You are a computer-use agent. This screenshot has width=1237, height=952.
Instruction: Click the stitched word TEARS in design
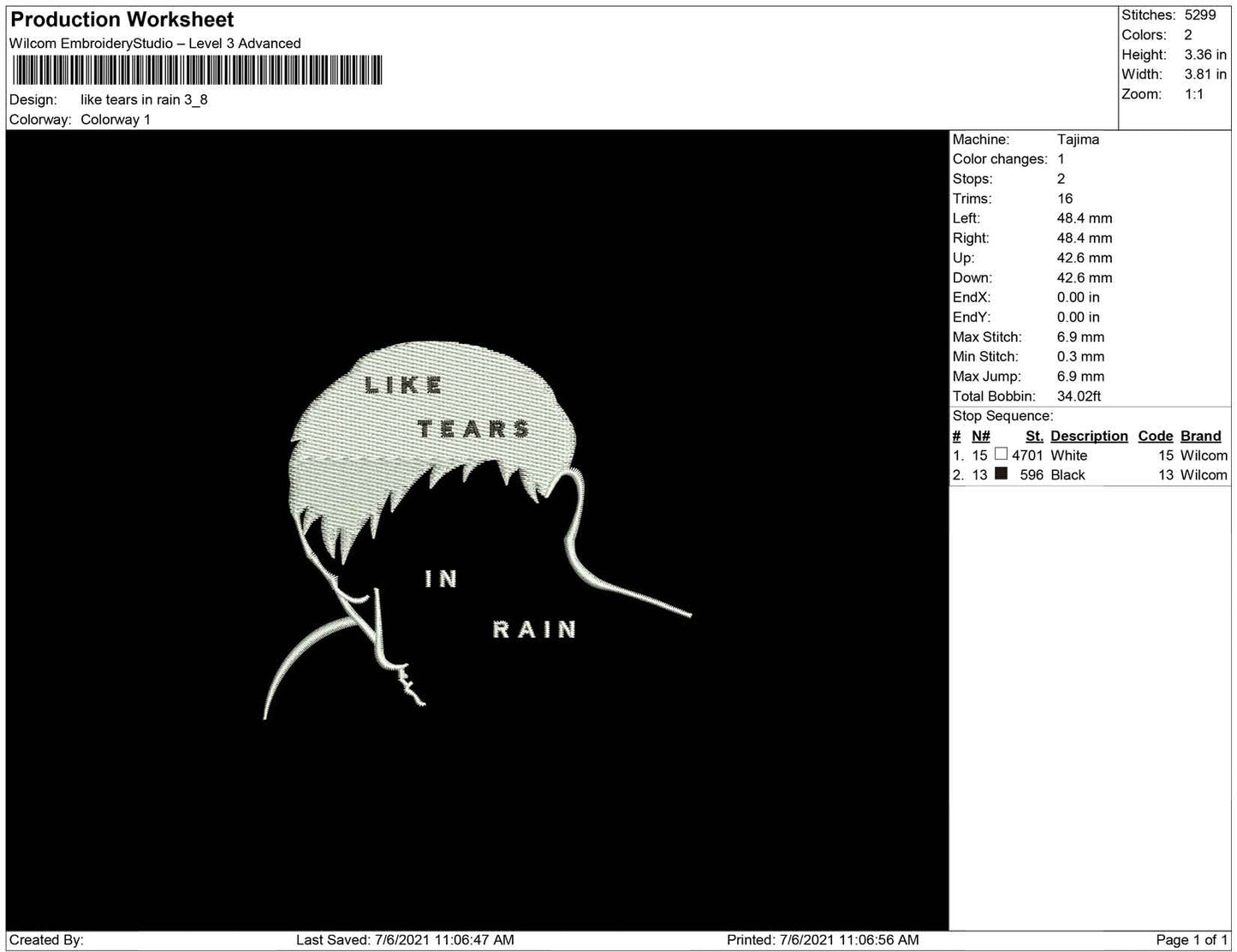tap(473, 429)
